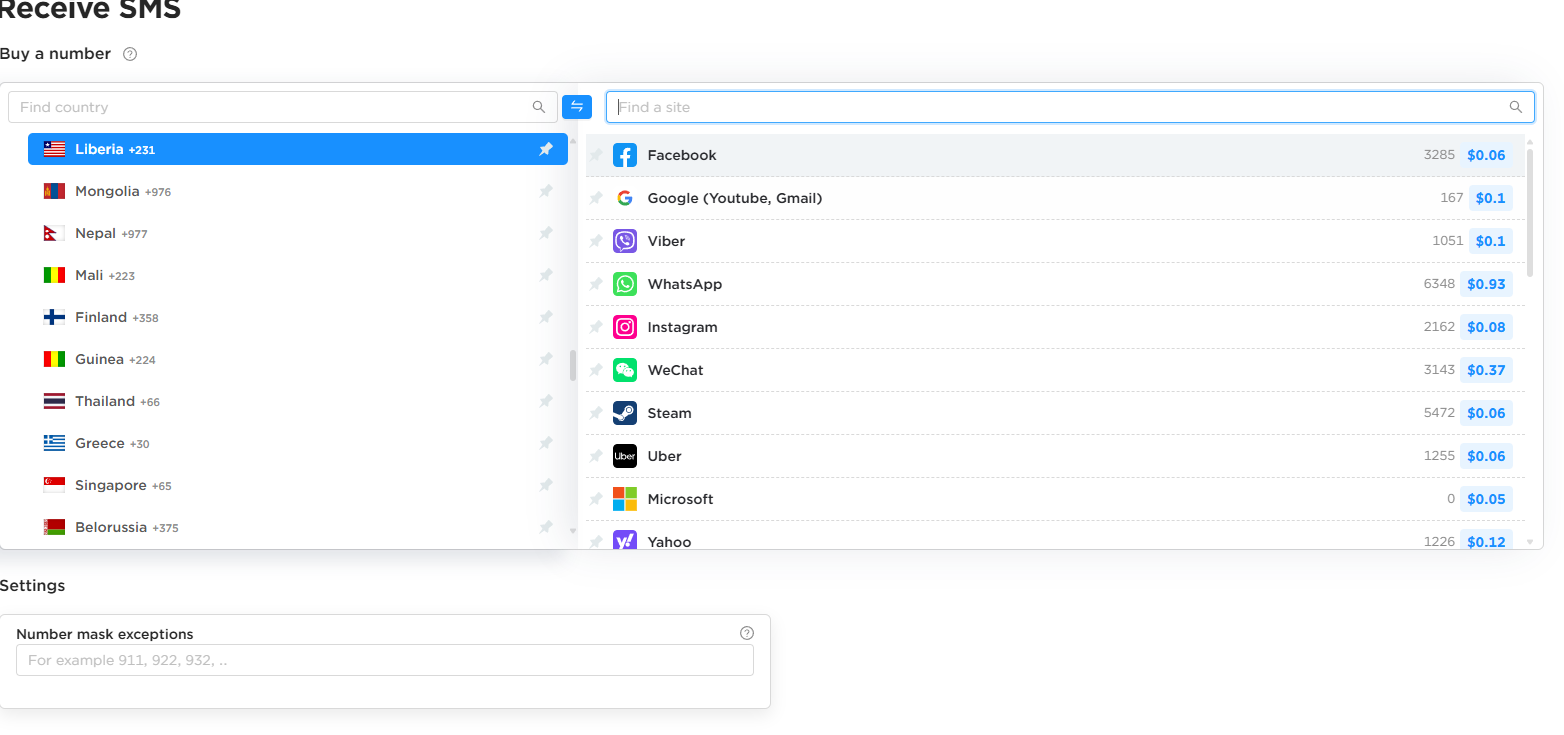Click the Number mask exceptions input field
The width and height of the screenshot is (1564, 735).
click(x=385, y=660)
